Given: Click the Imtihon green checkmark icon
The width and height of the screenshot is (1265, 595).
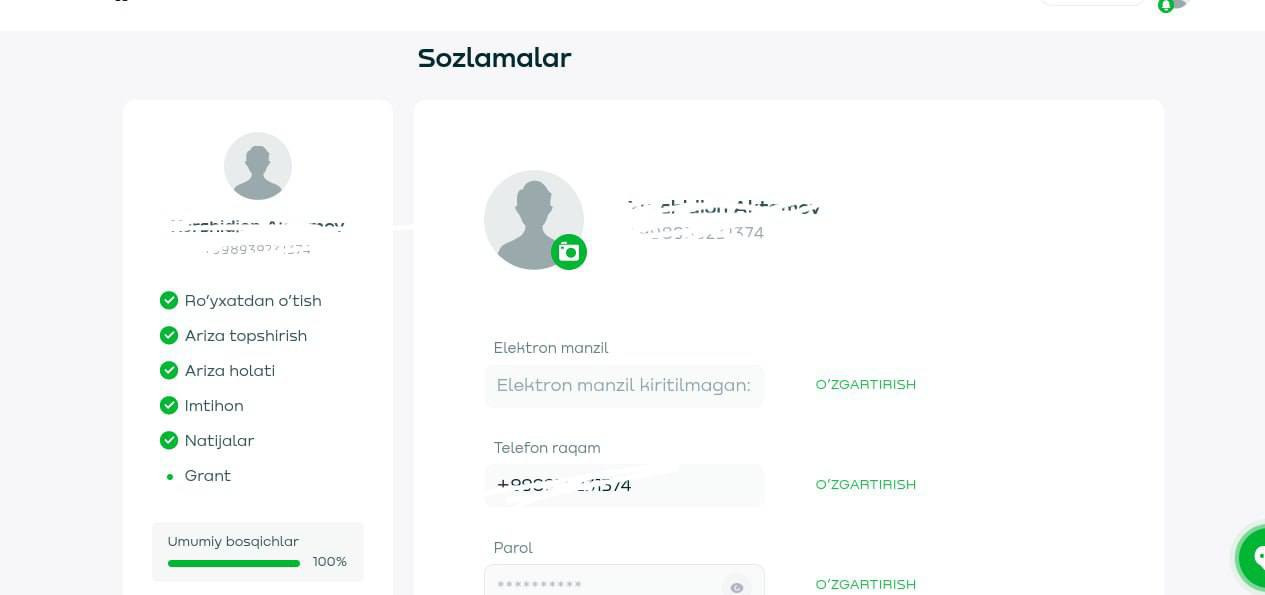Looking at the screenshot, I should click(169, 405).
